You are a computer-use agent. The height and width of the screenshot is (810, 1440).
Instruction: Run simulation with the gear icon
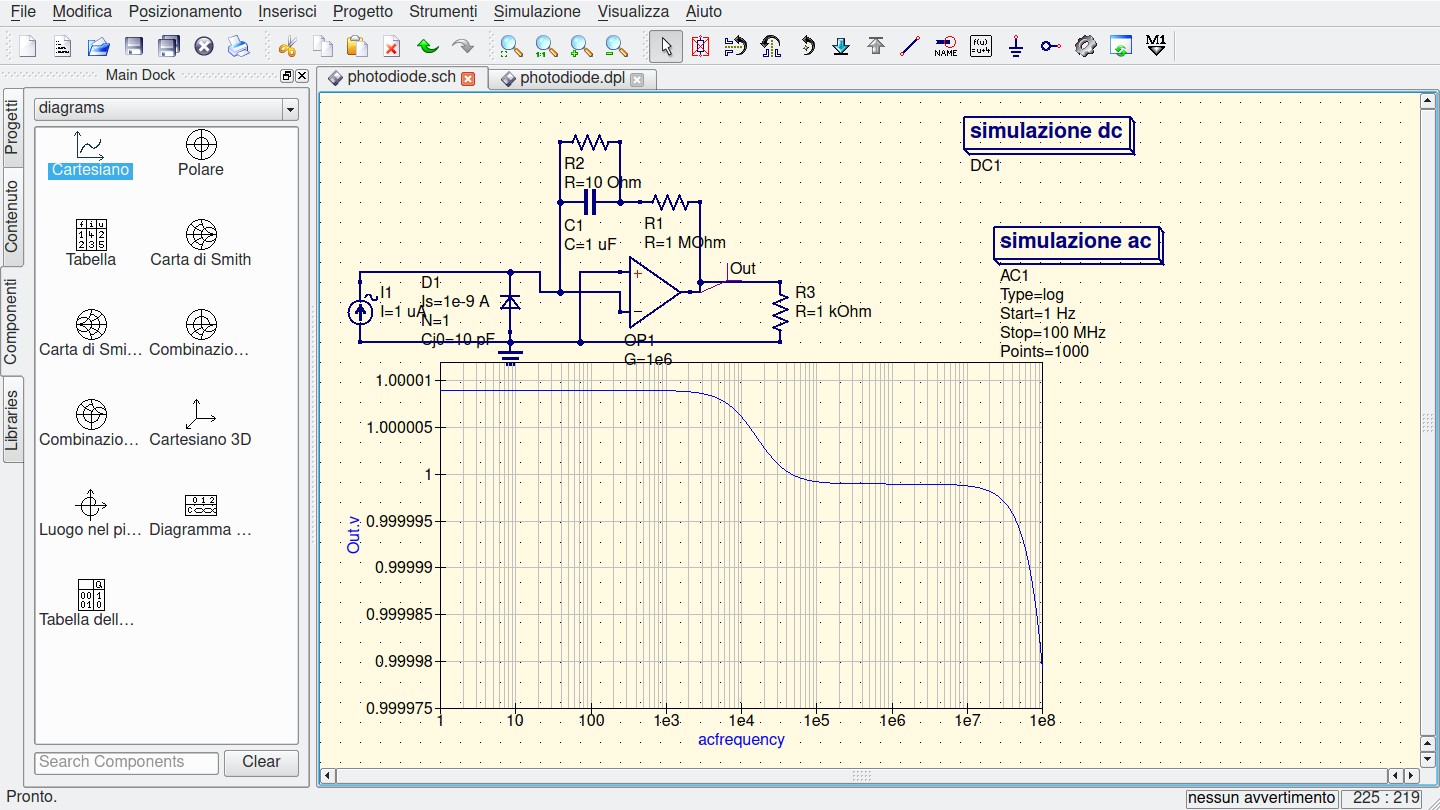[x=1086, y=46]
